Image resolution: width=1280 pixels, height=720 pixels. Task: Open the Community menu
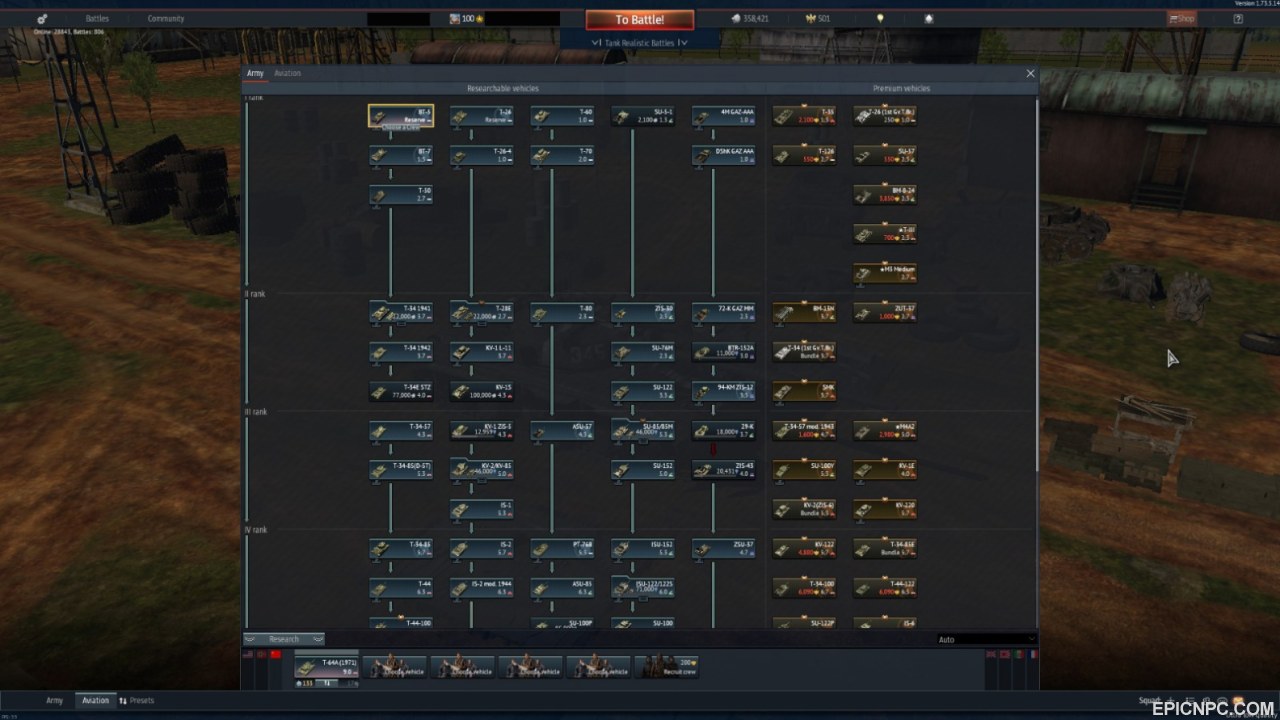point(165,18)
